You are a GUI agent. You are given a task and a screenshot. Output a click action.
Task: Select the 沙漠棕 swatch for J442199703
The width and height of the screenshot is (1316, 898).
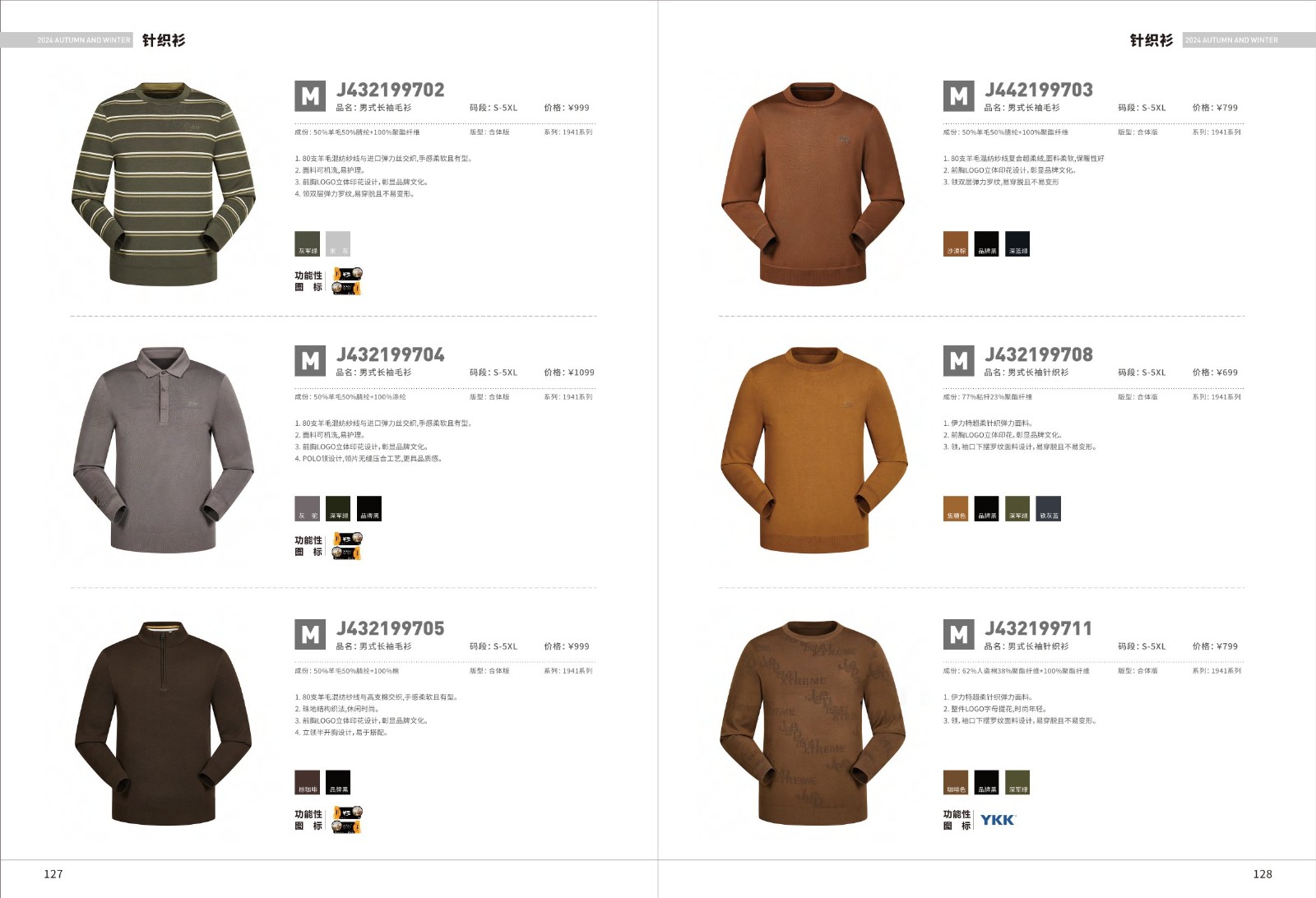point(956,243)
